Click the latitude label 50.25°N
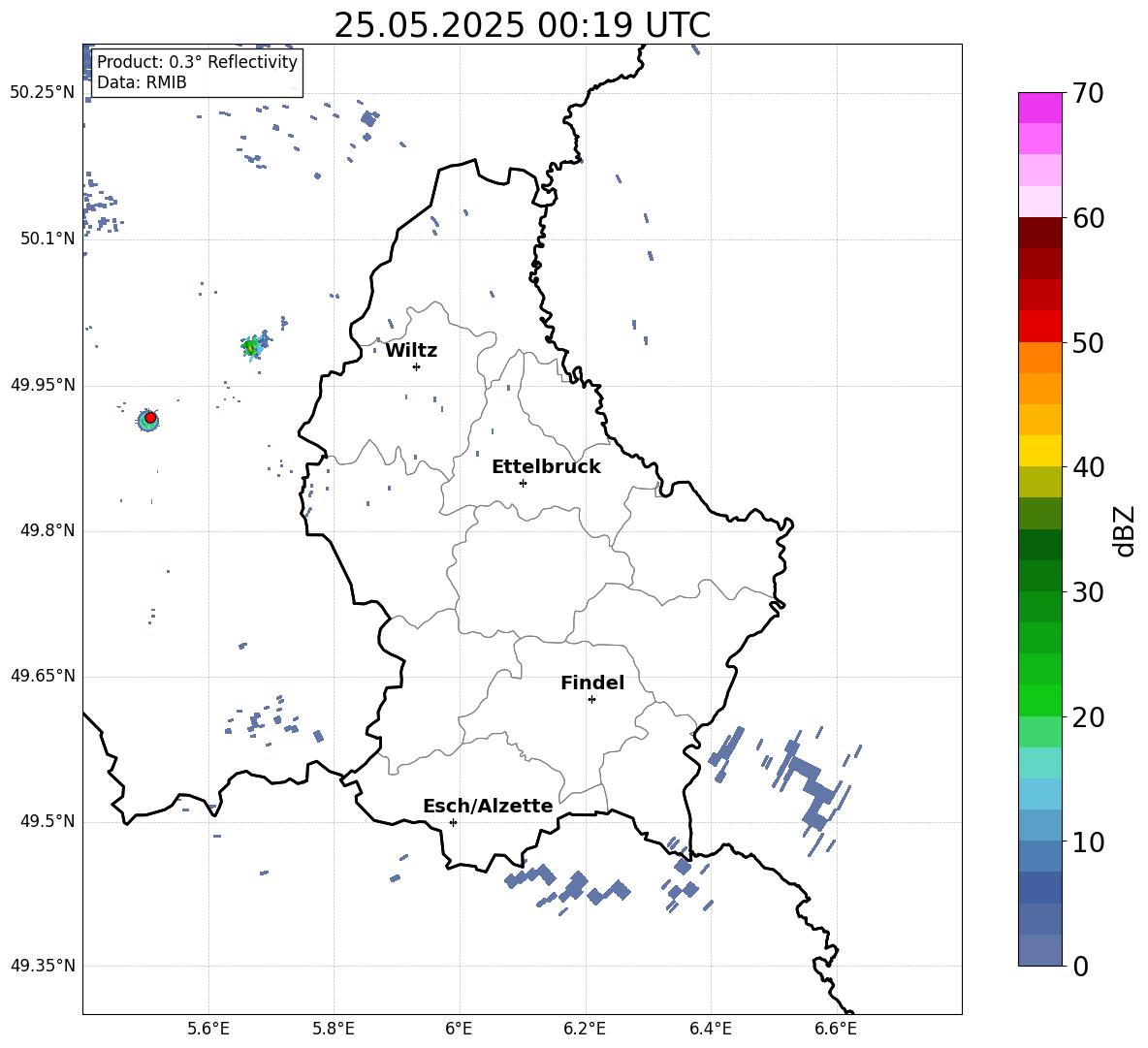 coord(42,92)
